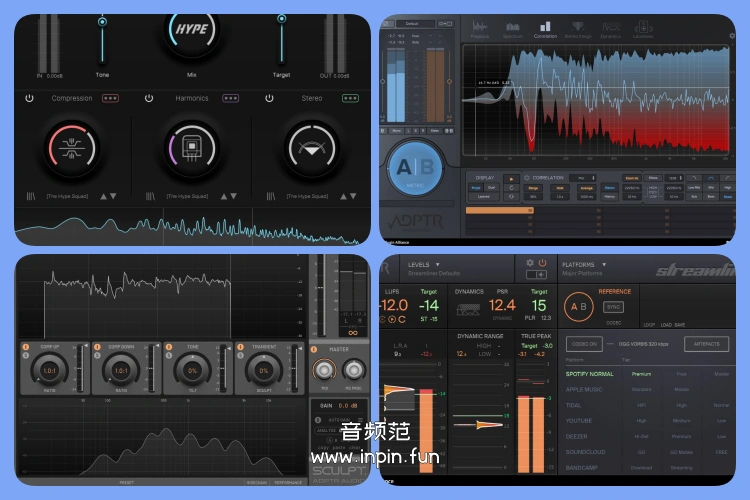Toggle Comp Up module power in Sculpt
The height and width of the screenshot is (500, 750).
tap(26, 347)
